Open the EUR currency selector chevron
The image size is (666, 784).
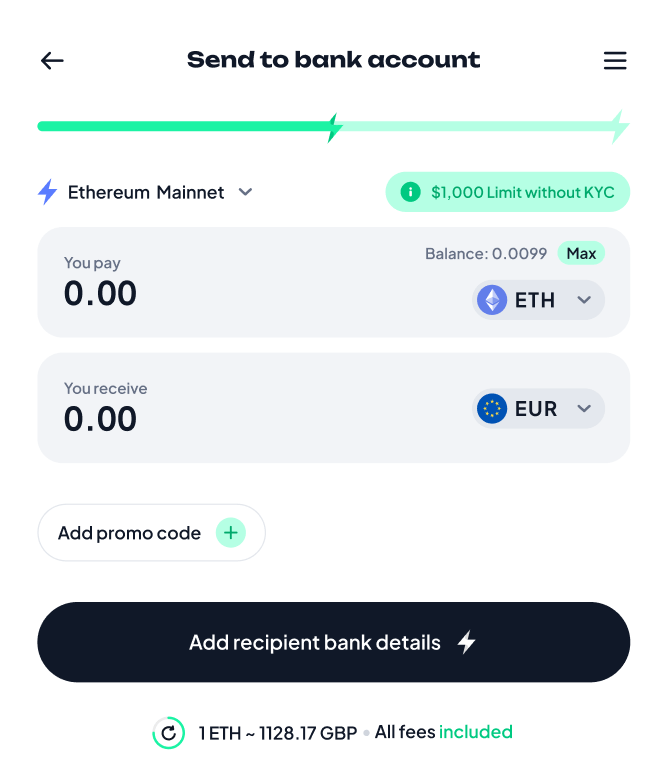tap(584, 408)
